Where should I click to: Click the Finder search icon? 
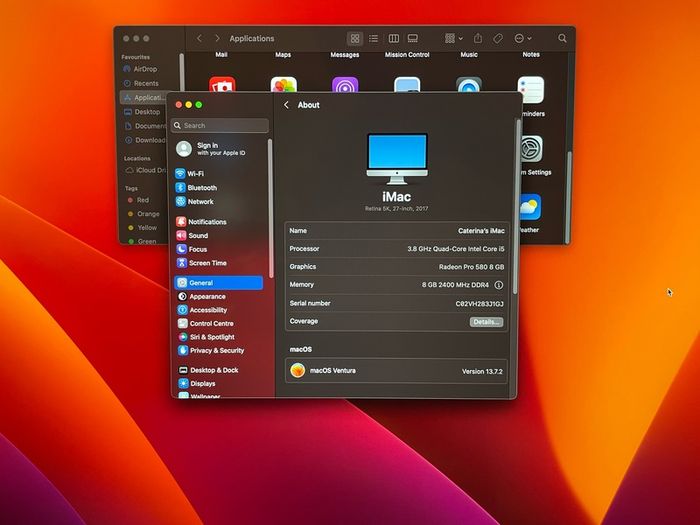click(x=562, y=39)
